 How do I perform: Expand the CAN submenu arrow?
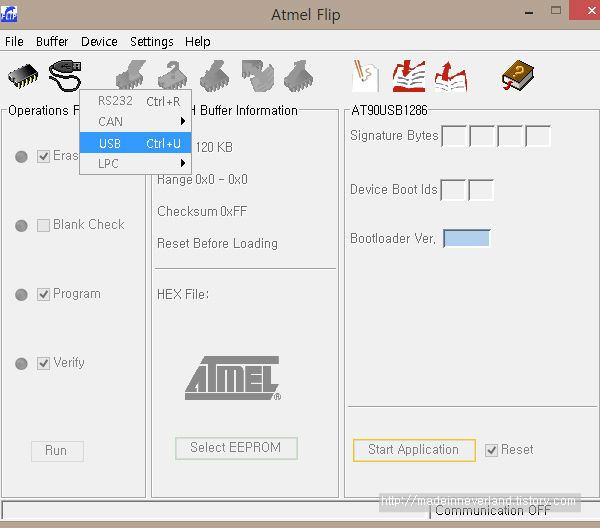pos(183,121)
